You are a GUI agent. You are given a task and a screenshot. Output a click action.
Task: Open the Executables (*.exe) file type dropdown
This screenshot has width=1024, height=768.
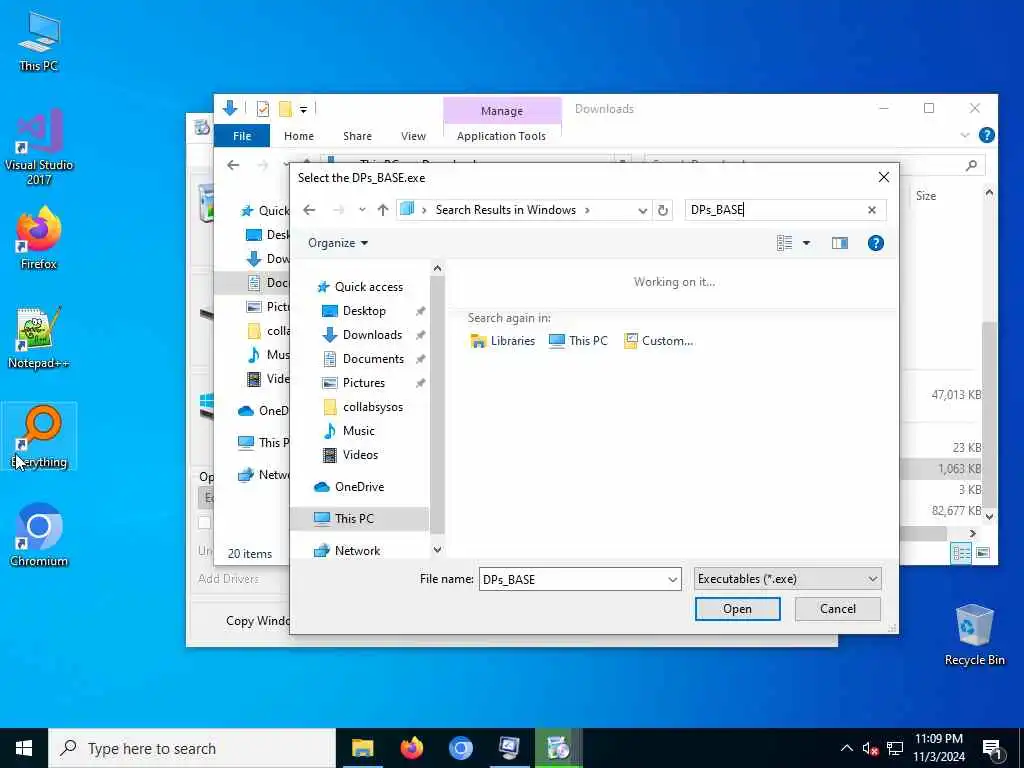click(788, 579)
